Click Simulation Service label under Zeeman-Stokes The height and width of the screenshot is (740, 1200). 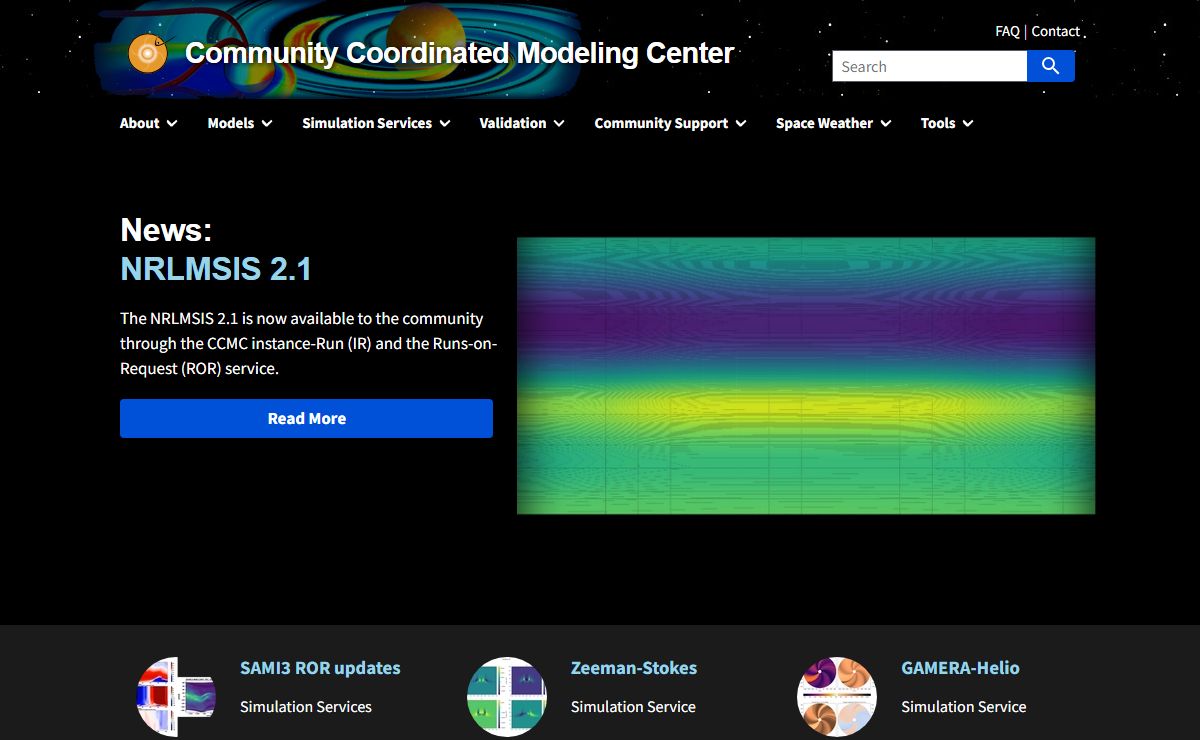click(x=633, y=706)
